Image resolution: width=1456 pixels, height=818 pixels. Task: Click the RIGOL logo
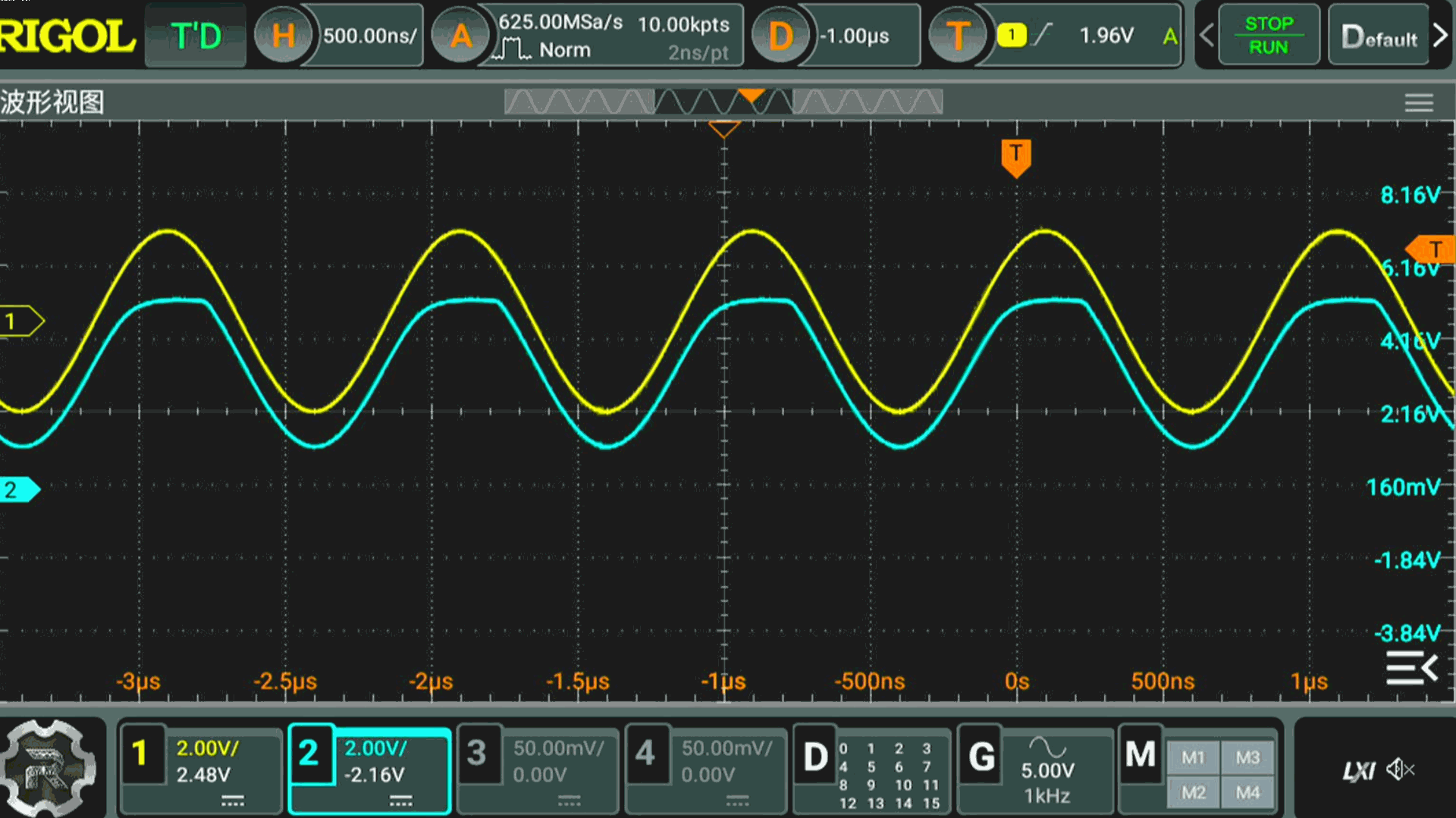coord(67,36)
